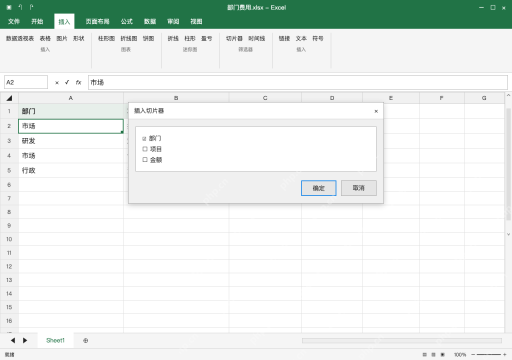Click 链接 in the ribbon

(284, 39)
